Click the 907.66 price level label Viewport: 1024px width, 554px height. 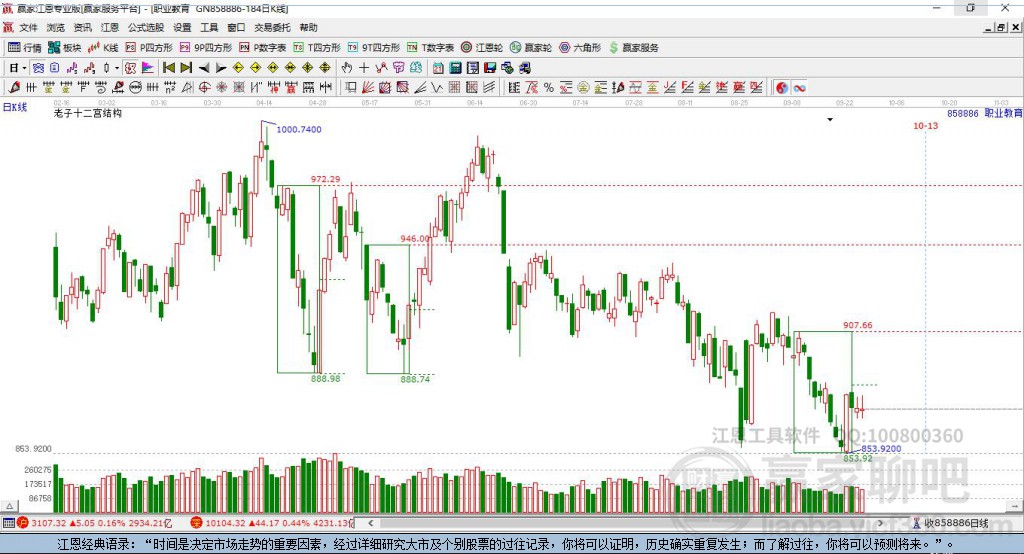pos(857,325)
